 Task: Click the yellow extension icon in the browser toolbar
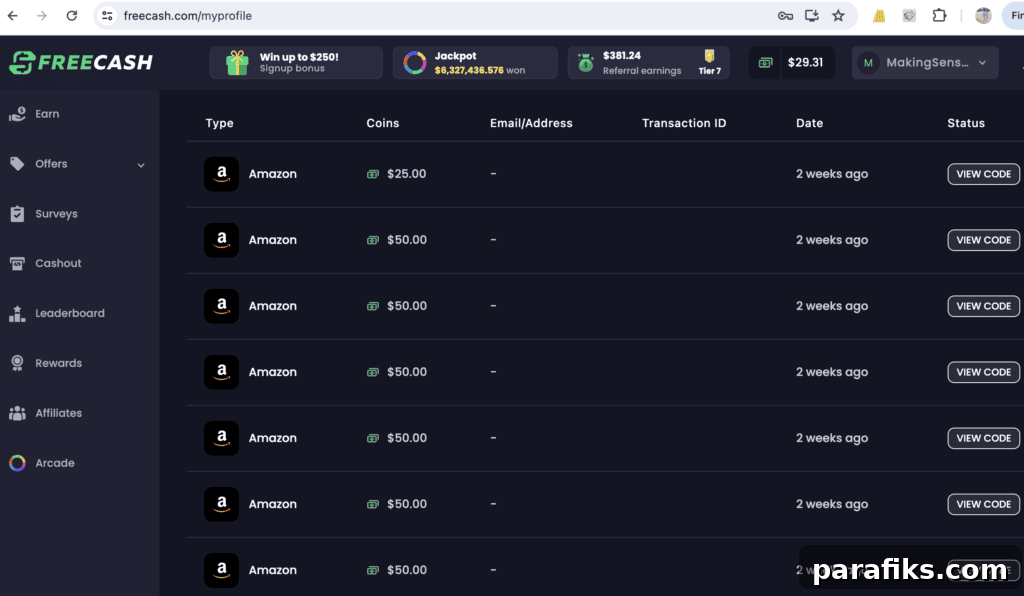pyautogui.click(x=879, y=16)
